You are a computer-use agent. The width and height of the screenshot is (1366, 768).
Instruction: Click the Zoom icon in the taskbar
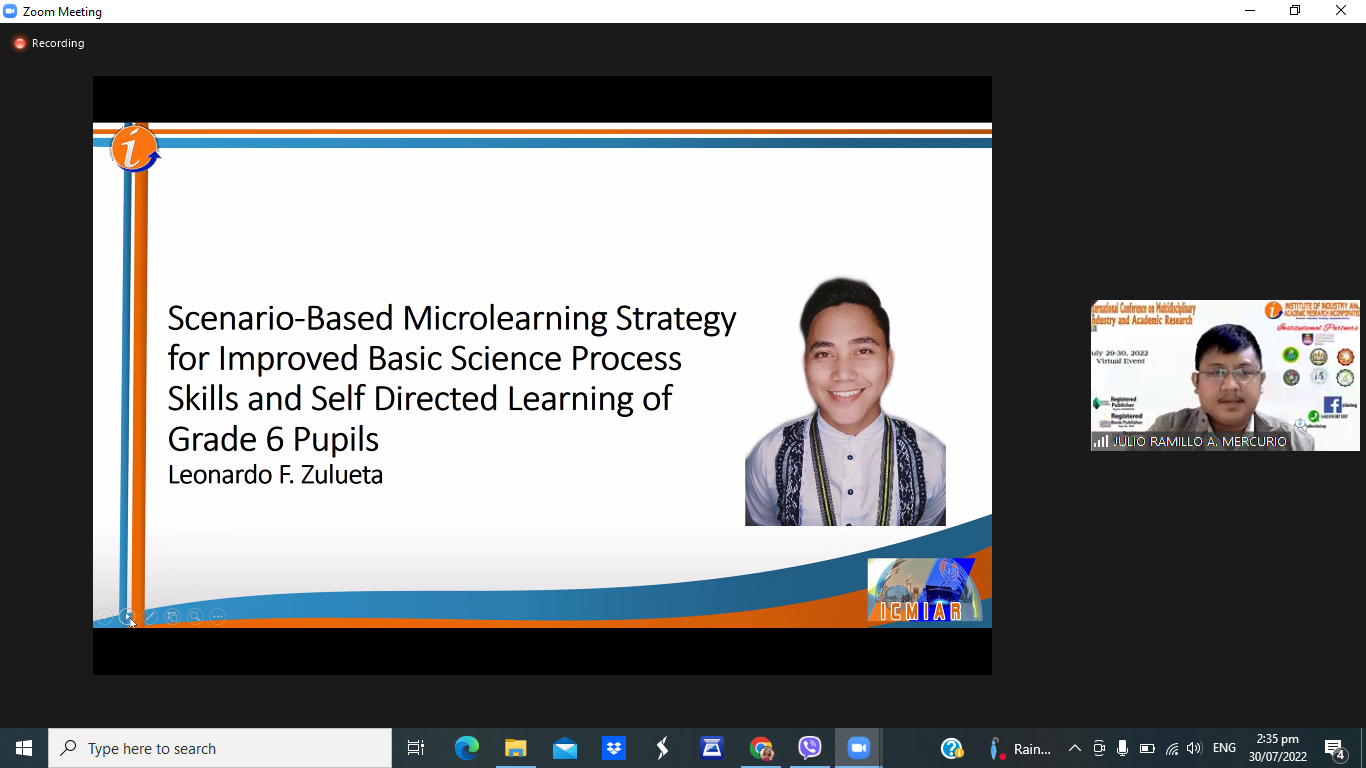(x=858, y=748)
